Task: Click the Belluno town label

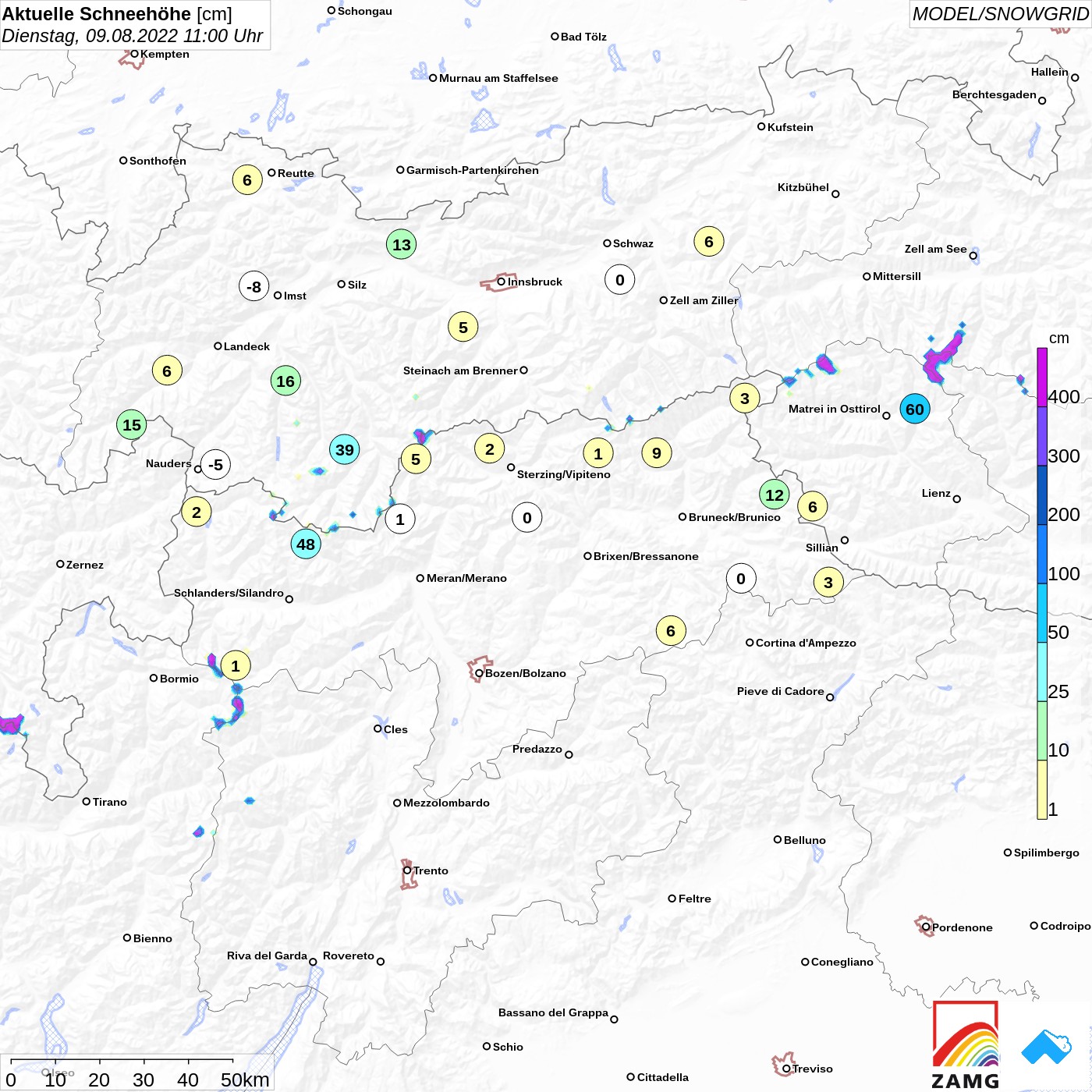Action: (x=805, y=840)
